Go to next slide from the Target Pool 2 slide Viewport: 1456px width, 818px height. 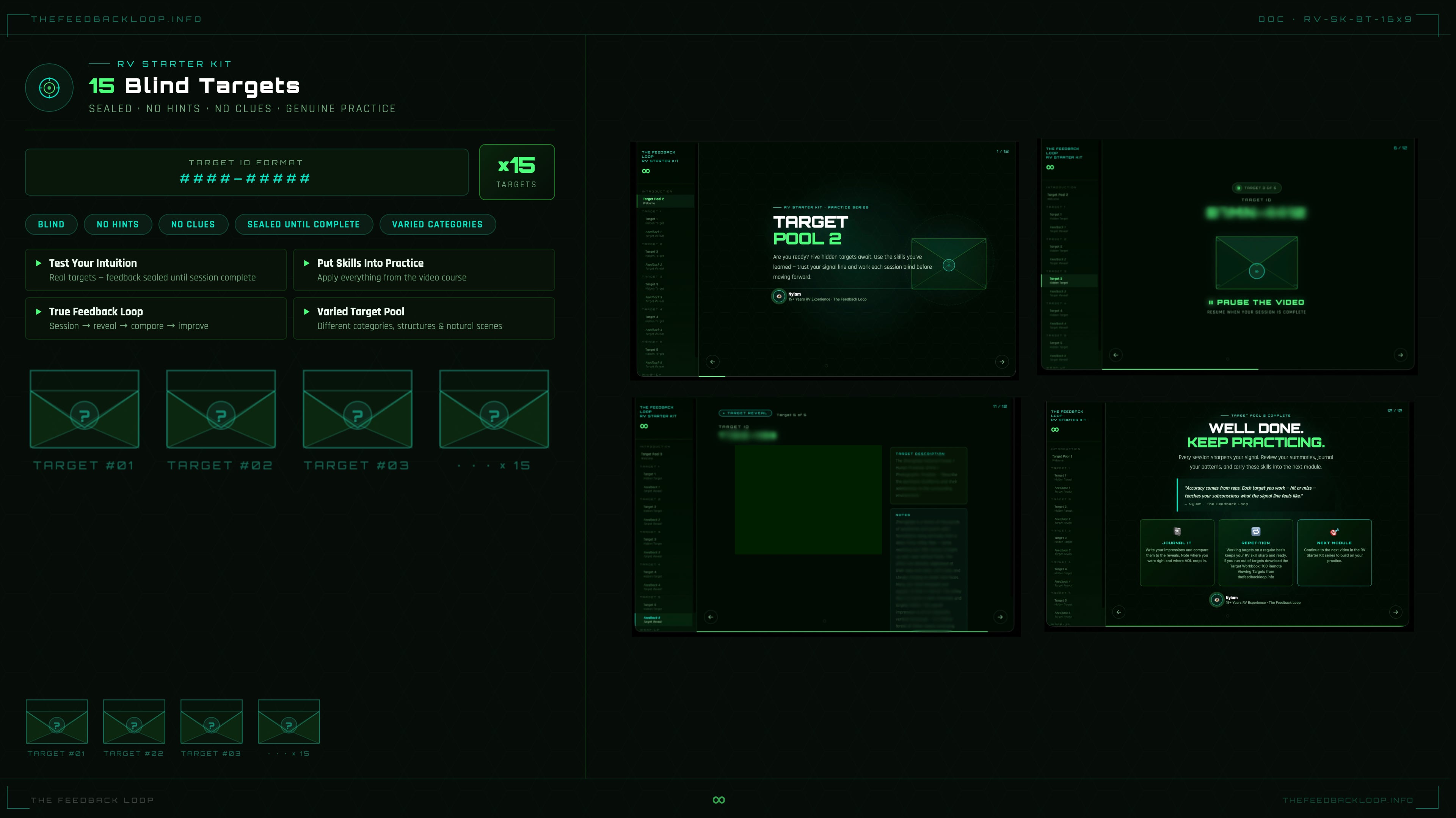[x=1001, y=362]
